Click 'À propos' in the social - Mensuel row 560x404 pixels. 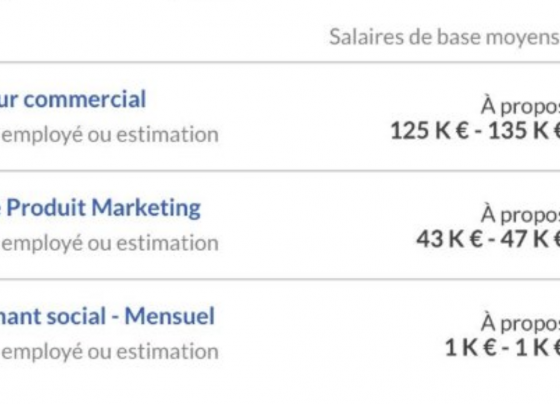[x=520, y=323]
